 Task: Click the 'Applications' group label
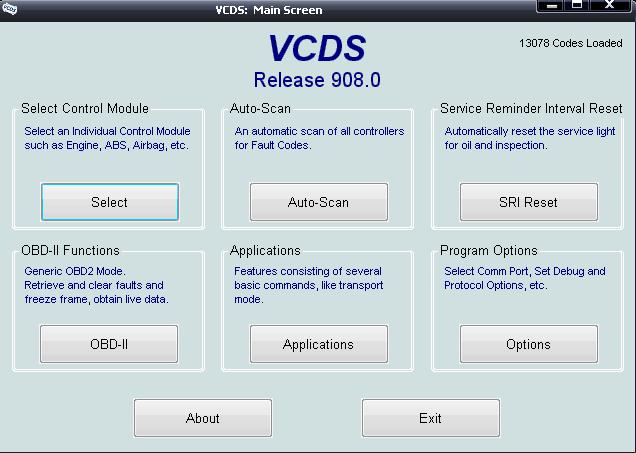pyautogui.click(x=265, y=250)
